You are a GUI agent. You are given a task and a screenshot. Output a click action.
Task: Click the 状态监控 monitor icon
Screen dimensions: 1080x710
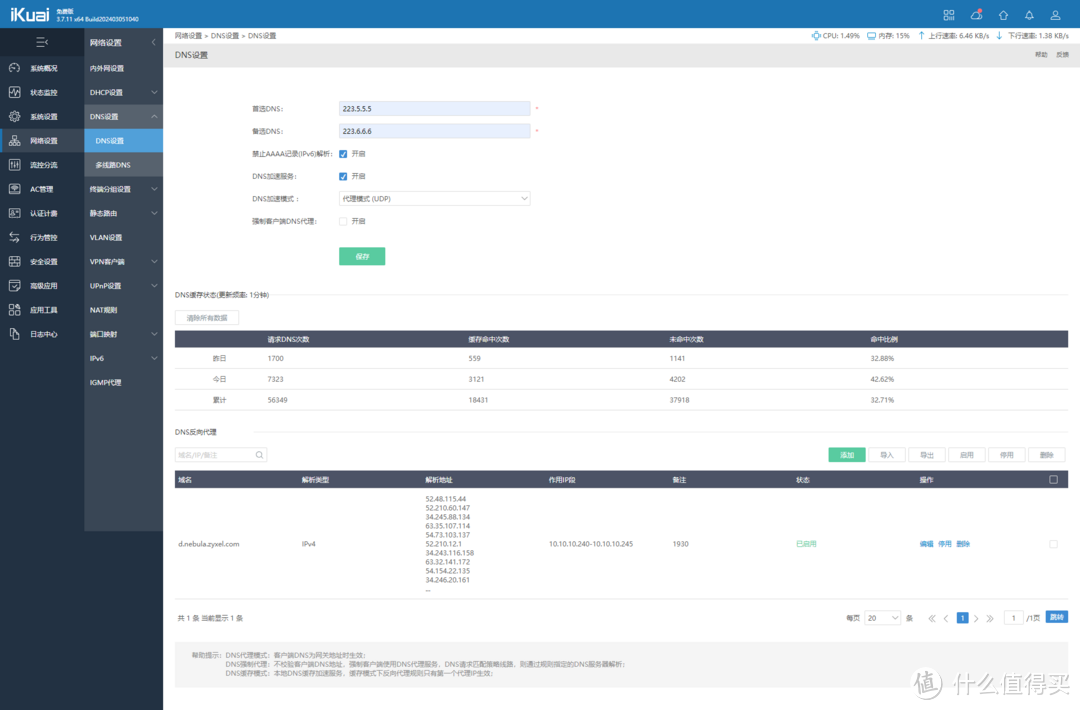pos(14,92)
